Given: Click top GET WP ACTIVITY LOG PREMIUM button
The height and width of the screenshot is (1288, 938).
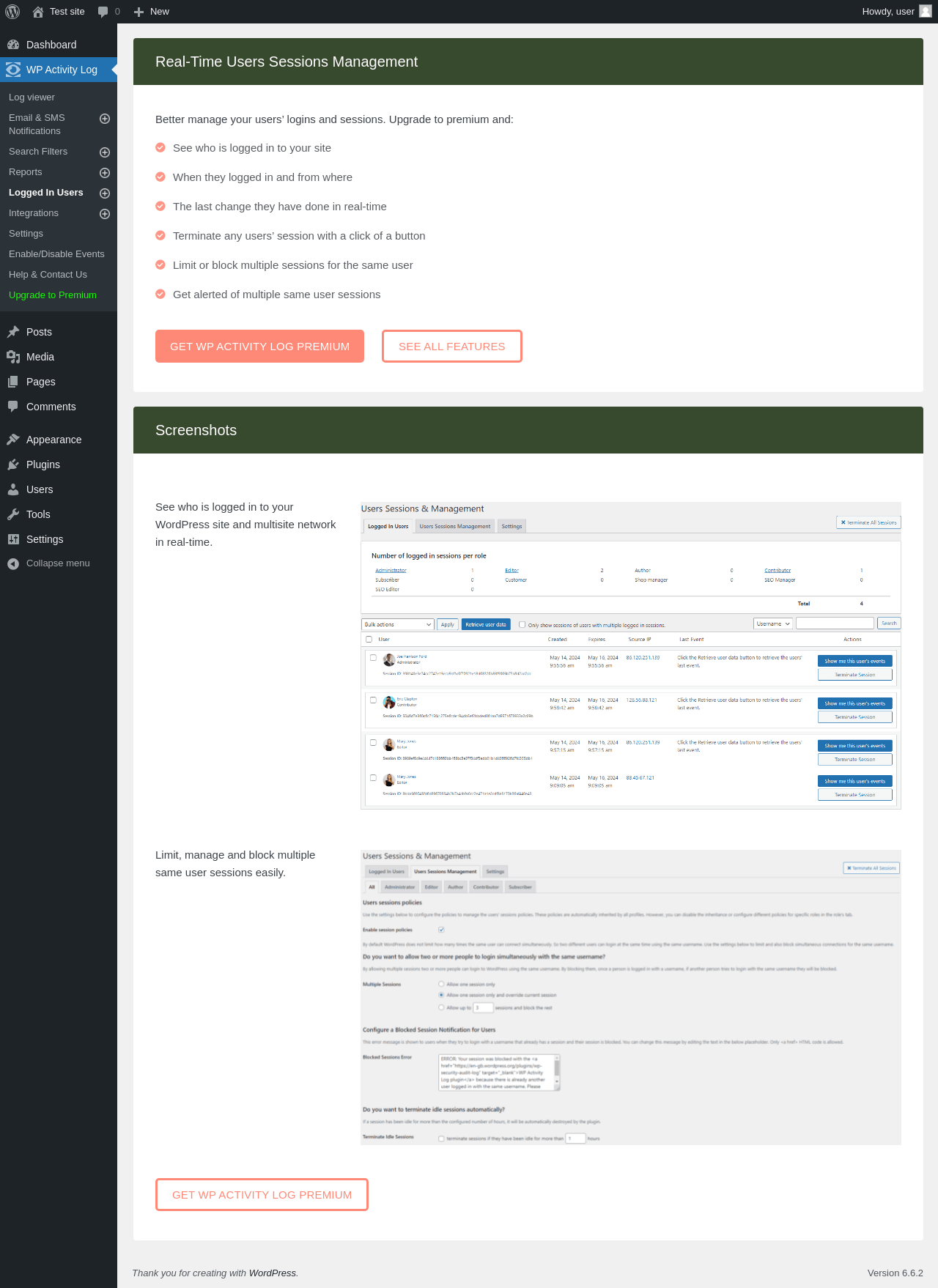Looking at the screenshot, I should (x=259, y=346).
